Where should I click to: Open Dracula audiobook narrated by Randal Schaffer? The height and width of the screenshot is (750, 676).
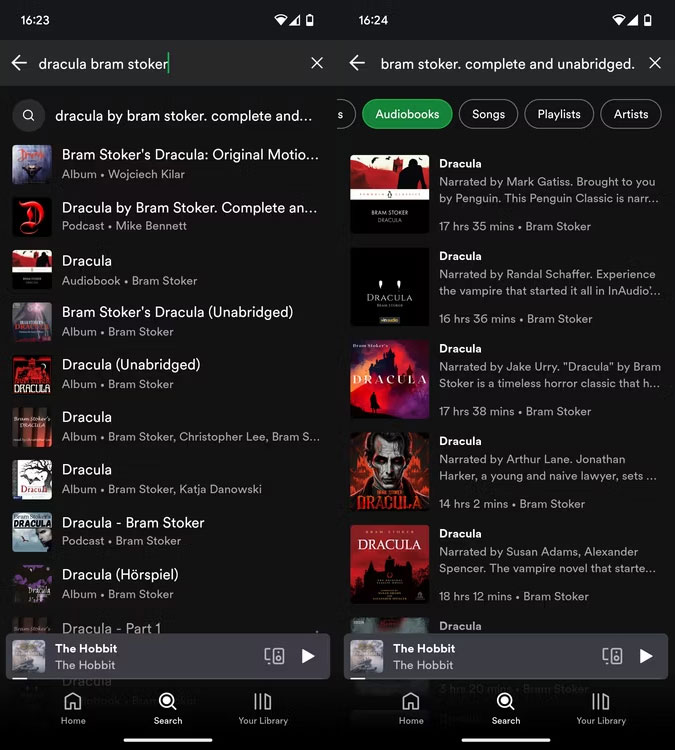(x=507, y=287)
